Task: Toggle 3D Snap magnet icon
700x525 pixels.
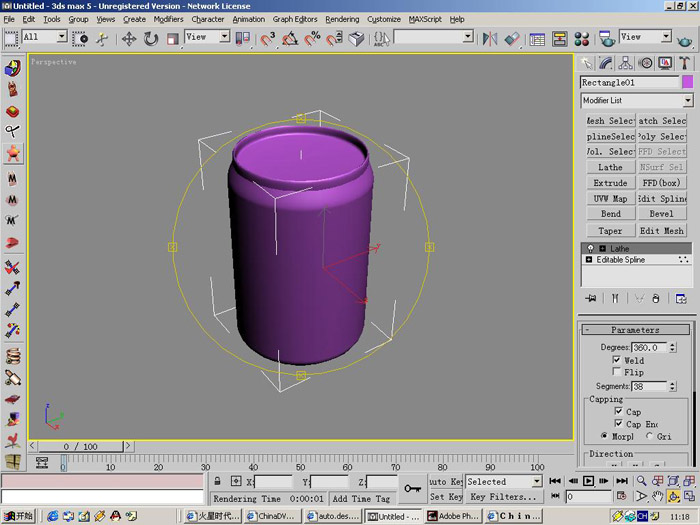Action: point(268,39)
